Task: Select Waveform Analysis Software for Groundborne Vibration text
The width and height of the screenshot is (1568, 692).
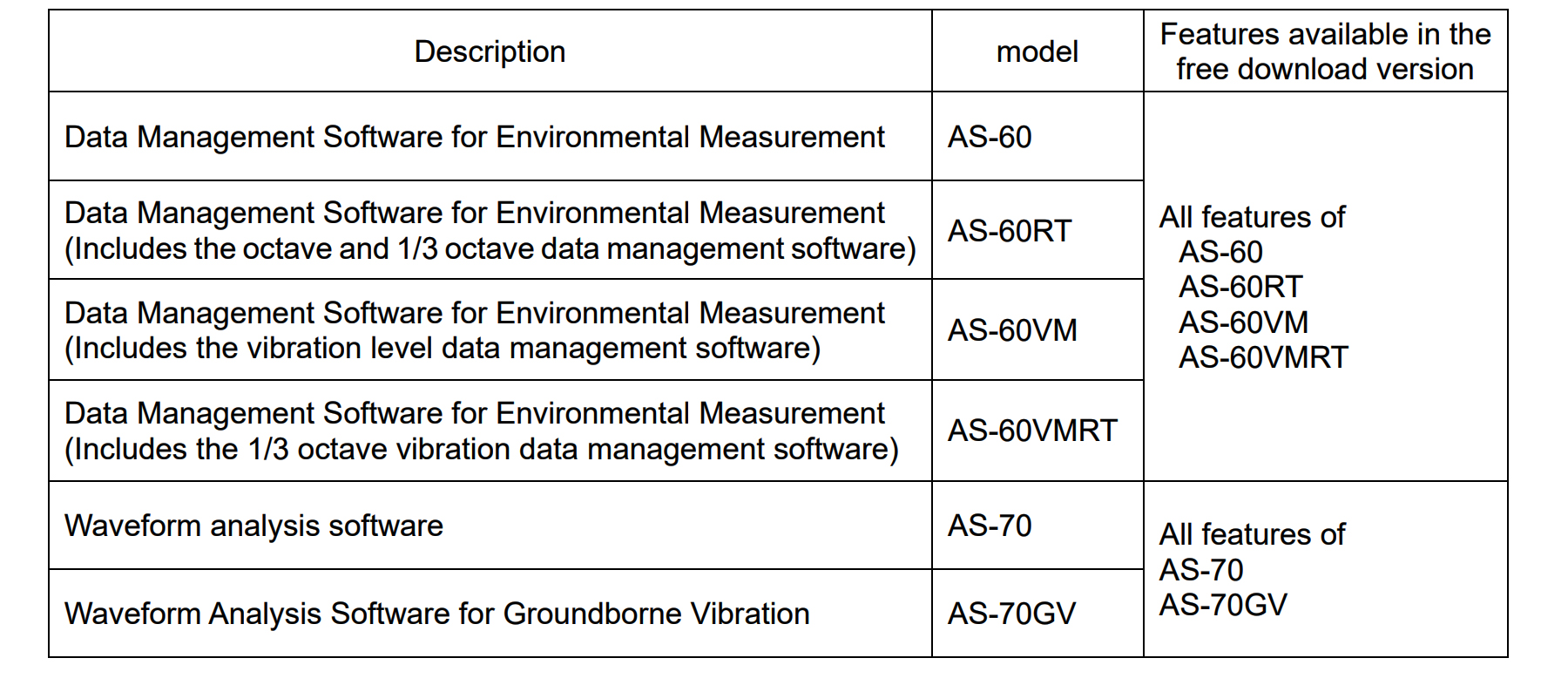Action: pos(437,614)
